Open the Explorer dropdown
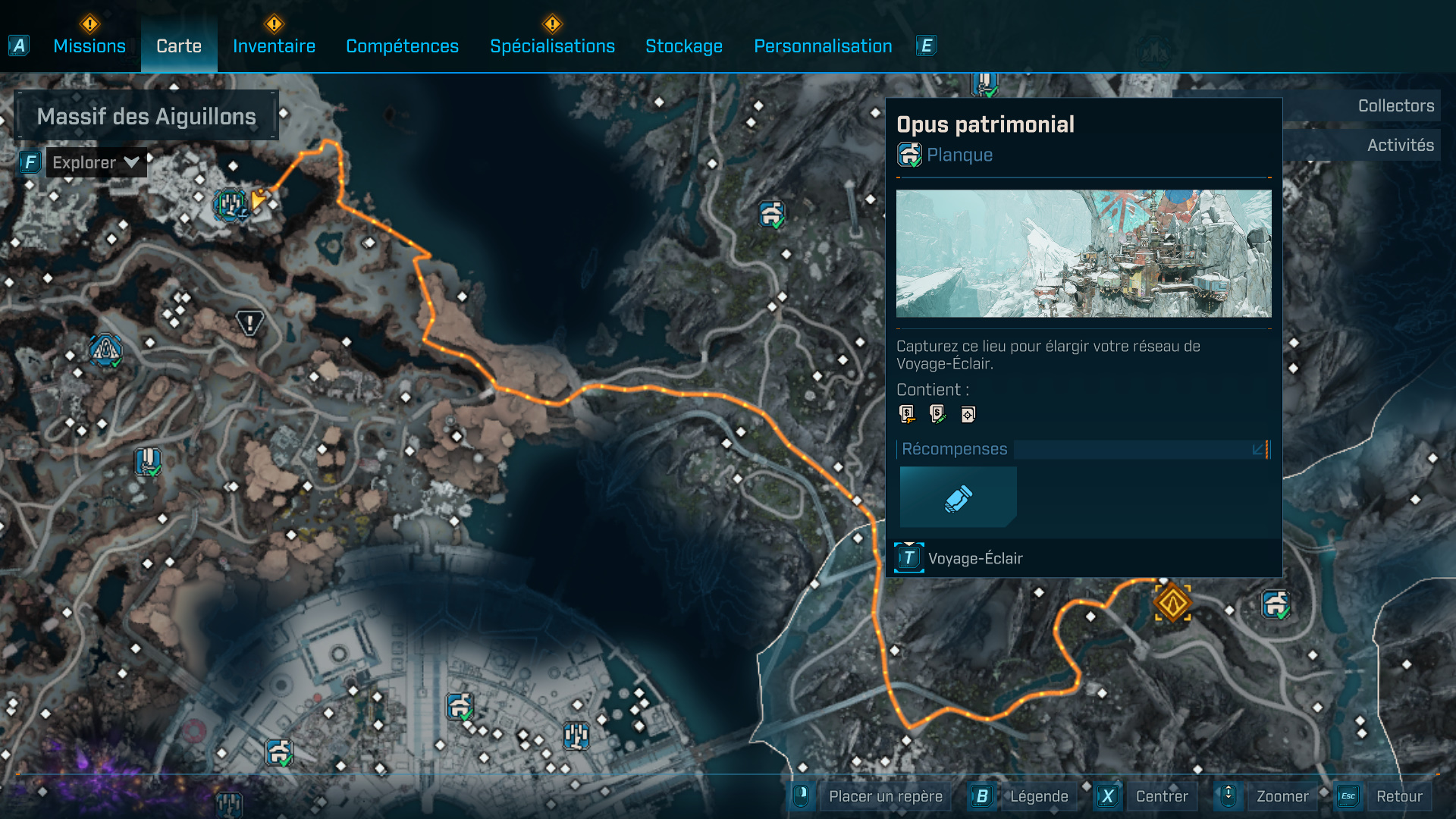Viewport: 1456px width, 819px height. click(96, 162)
